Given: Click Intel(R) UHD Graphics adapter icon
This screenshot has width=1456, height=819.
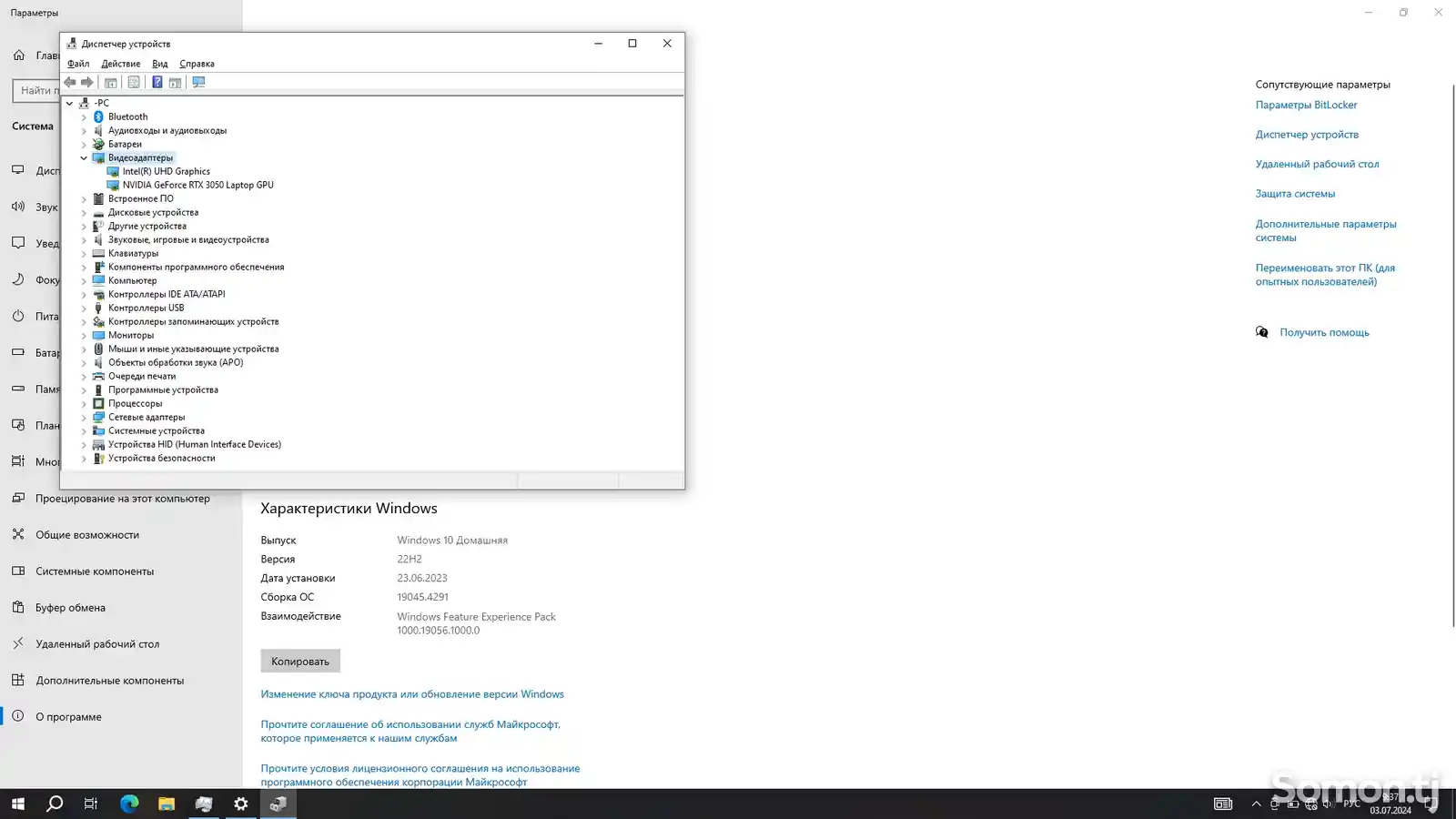Looking at the screenshot, I should point(113,171).
